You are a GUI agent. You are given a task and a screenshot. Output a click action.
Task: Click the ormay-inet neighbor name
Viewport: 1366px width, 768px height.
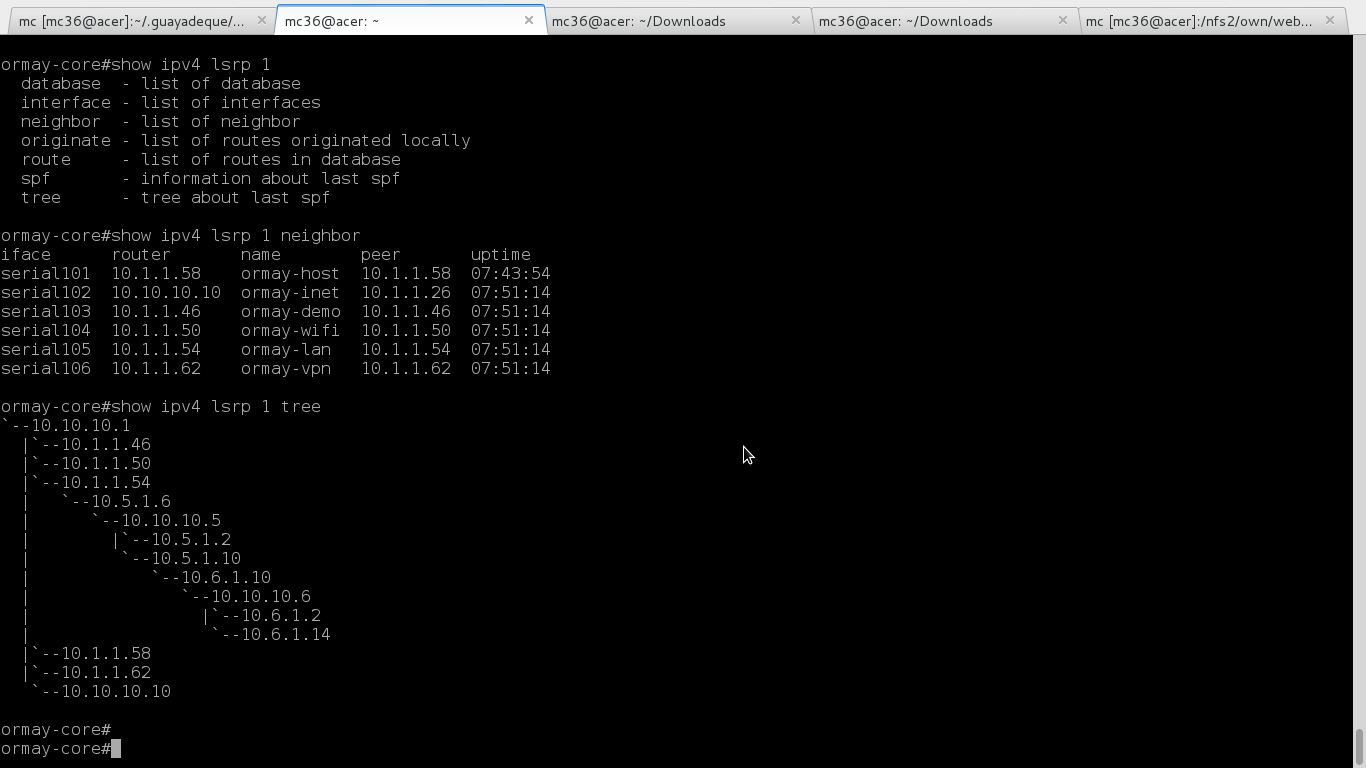(290, 293)
